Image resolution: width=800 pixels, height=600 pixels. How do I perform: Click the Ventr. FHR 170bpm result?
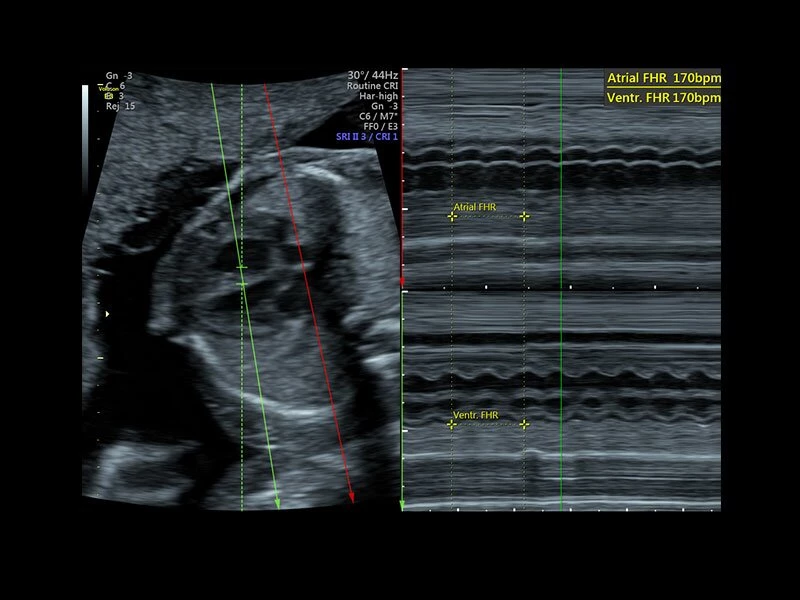pyautogui.click(x=663, y=97)
